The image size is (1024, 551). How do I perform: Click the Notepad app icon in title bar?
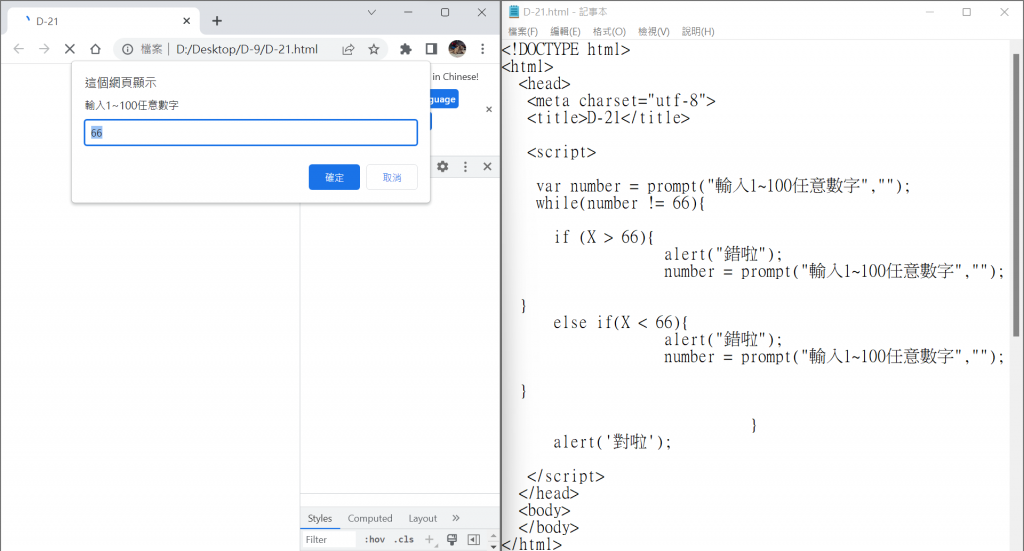click(513, 12)
